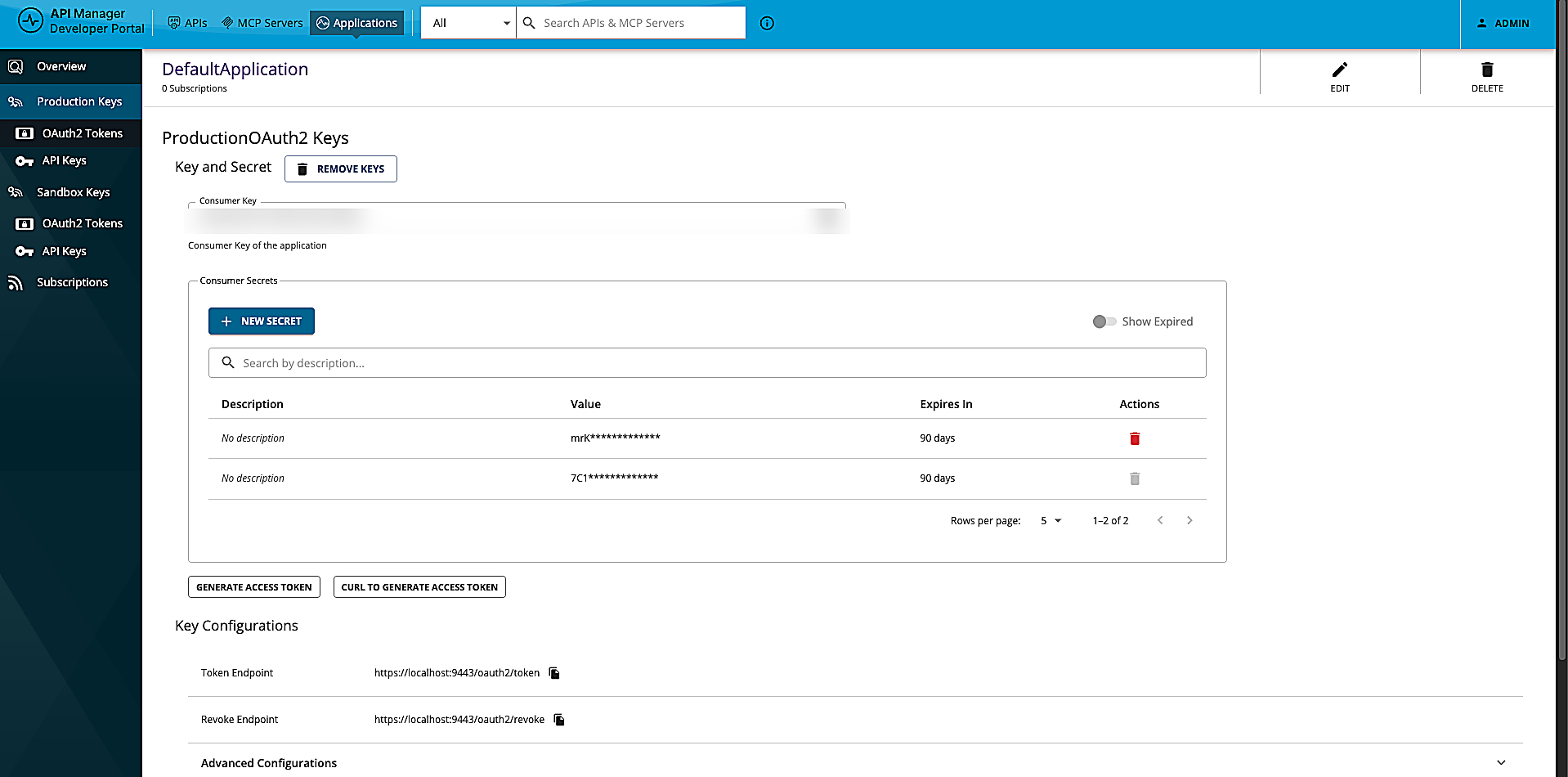
Task: Click the Delete trash icon for application
Action: [1487, 70]
